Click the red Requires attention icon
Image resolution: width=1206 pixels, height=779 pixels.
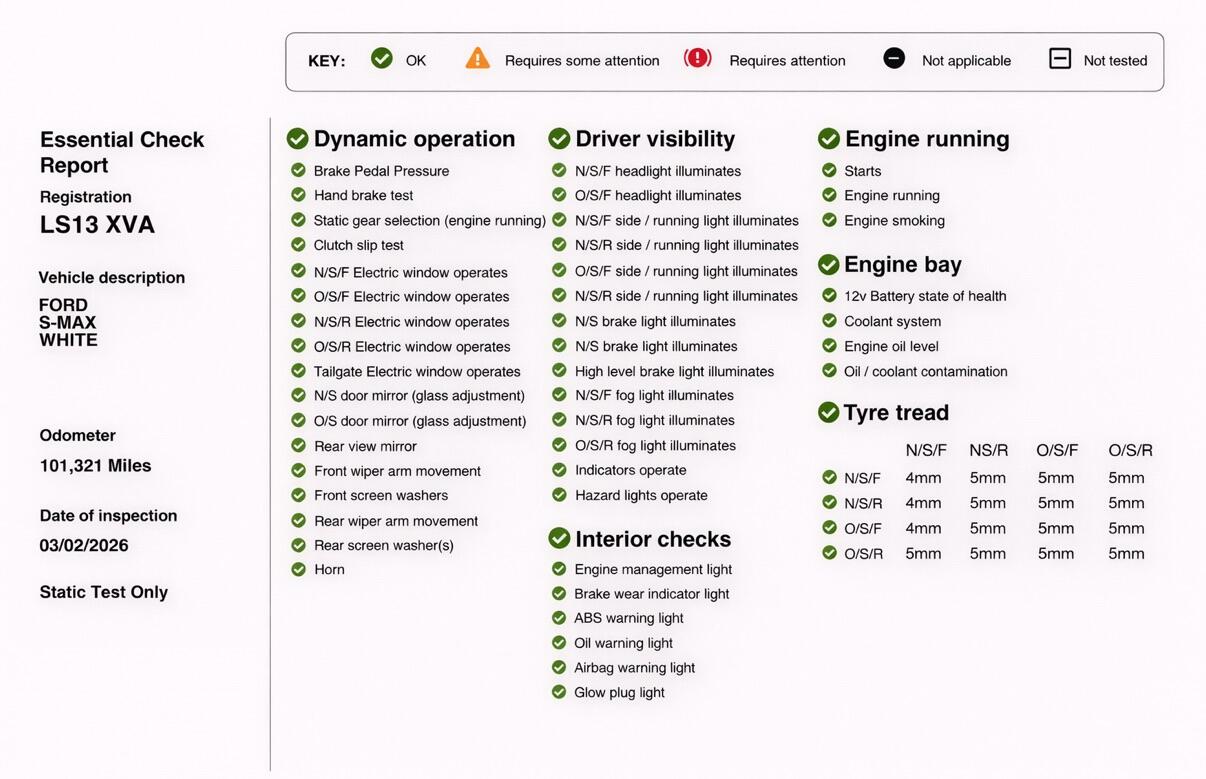697,59
